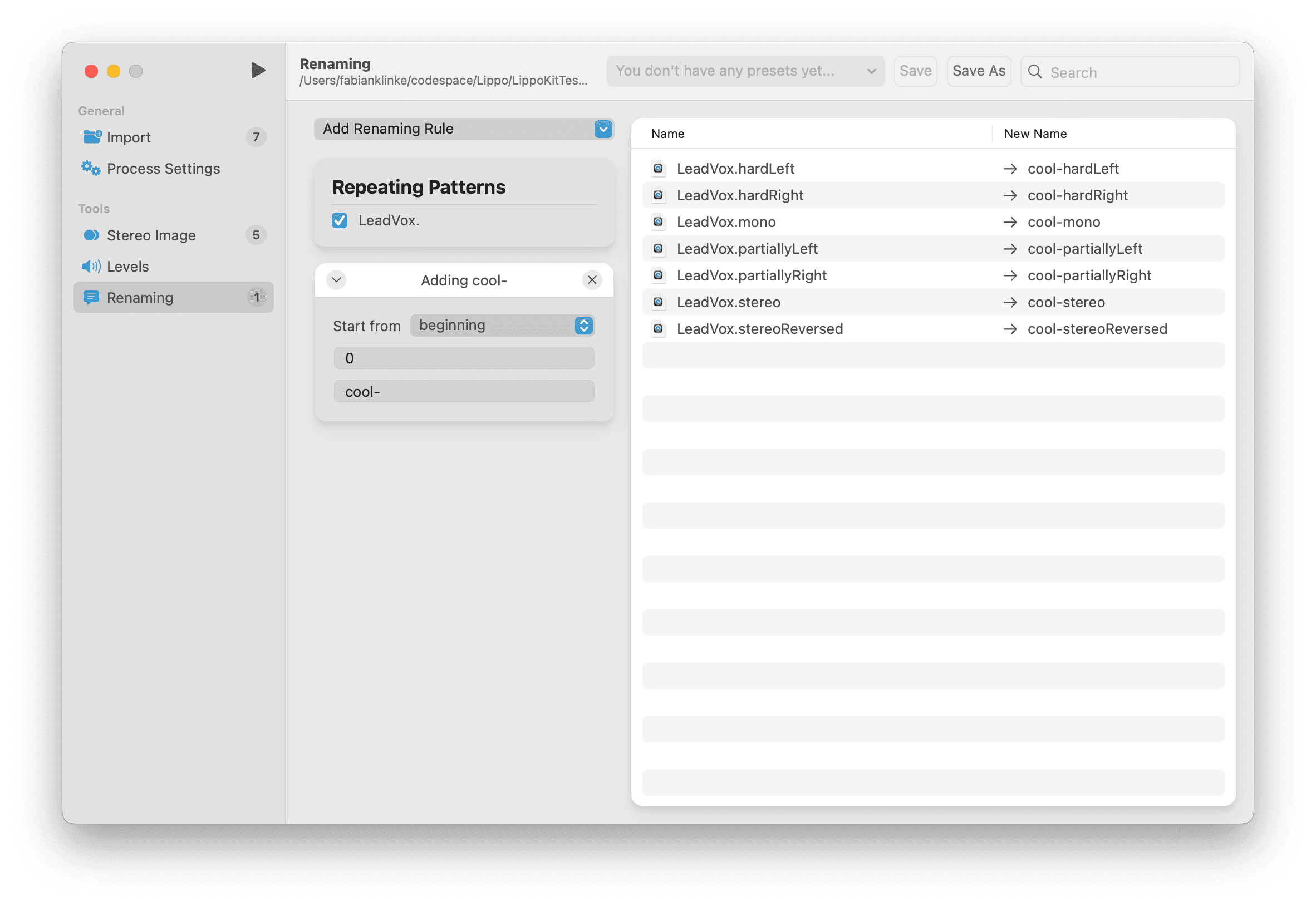Select the LeadVox.partiallyLeft row name
Screen dimensions: 1316x906
tap(747, 249)
